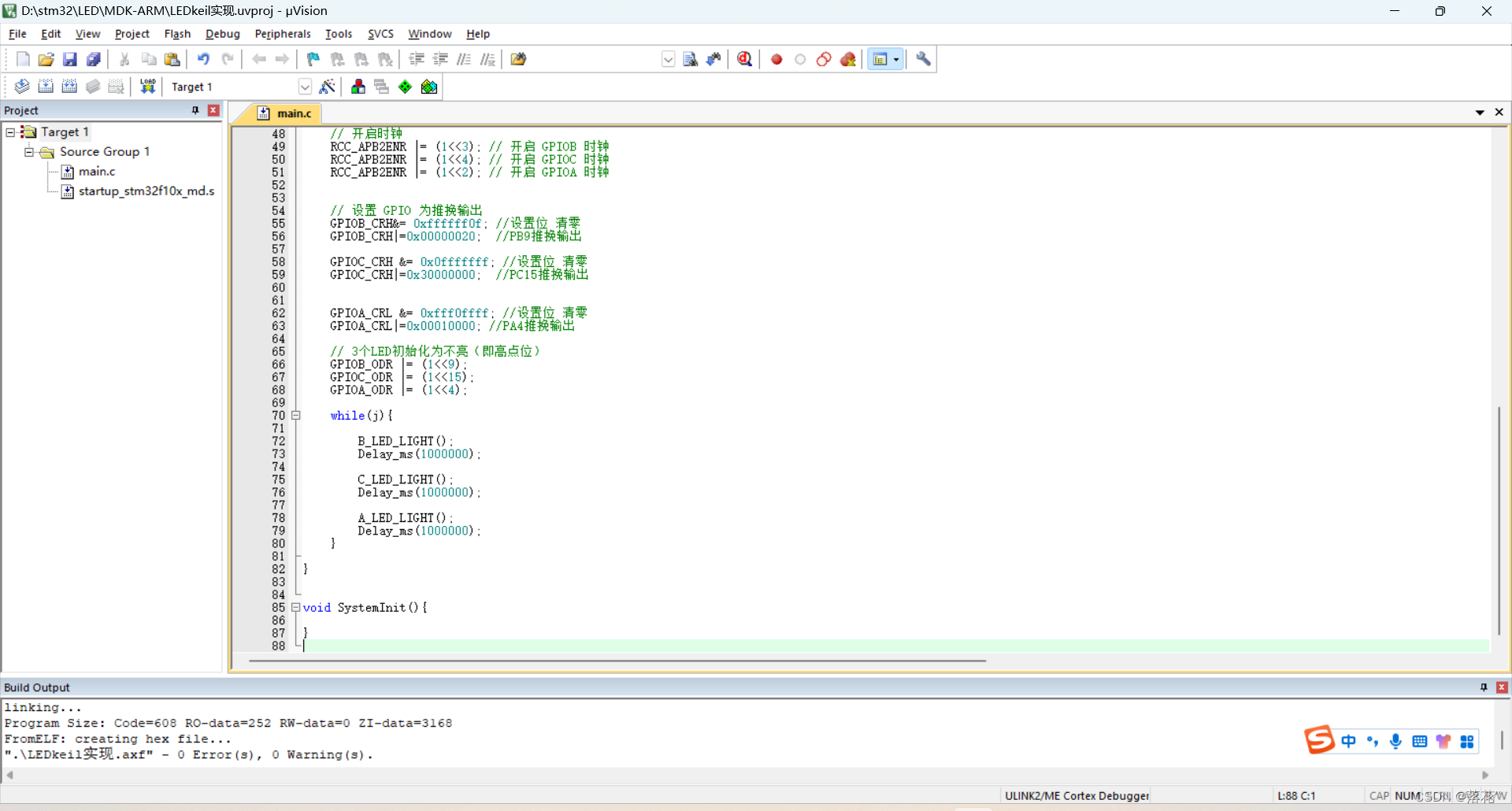Switch to the main.c editor tab
This screenshot has height=811, width=1512.
tap(285, 113)
